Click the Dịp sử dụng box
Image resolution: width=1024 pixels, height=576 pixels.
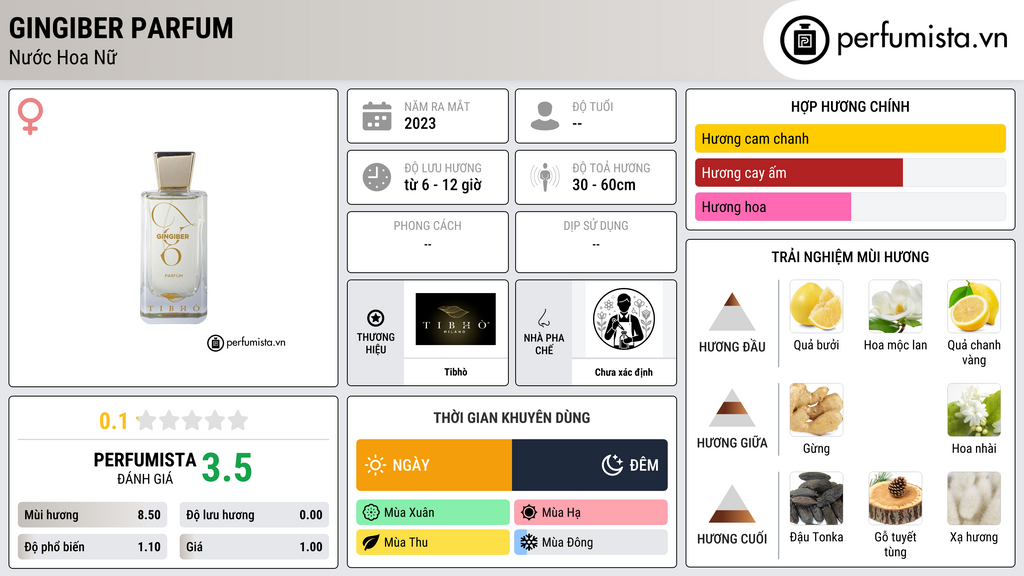point(596,242)
